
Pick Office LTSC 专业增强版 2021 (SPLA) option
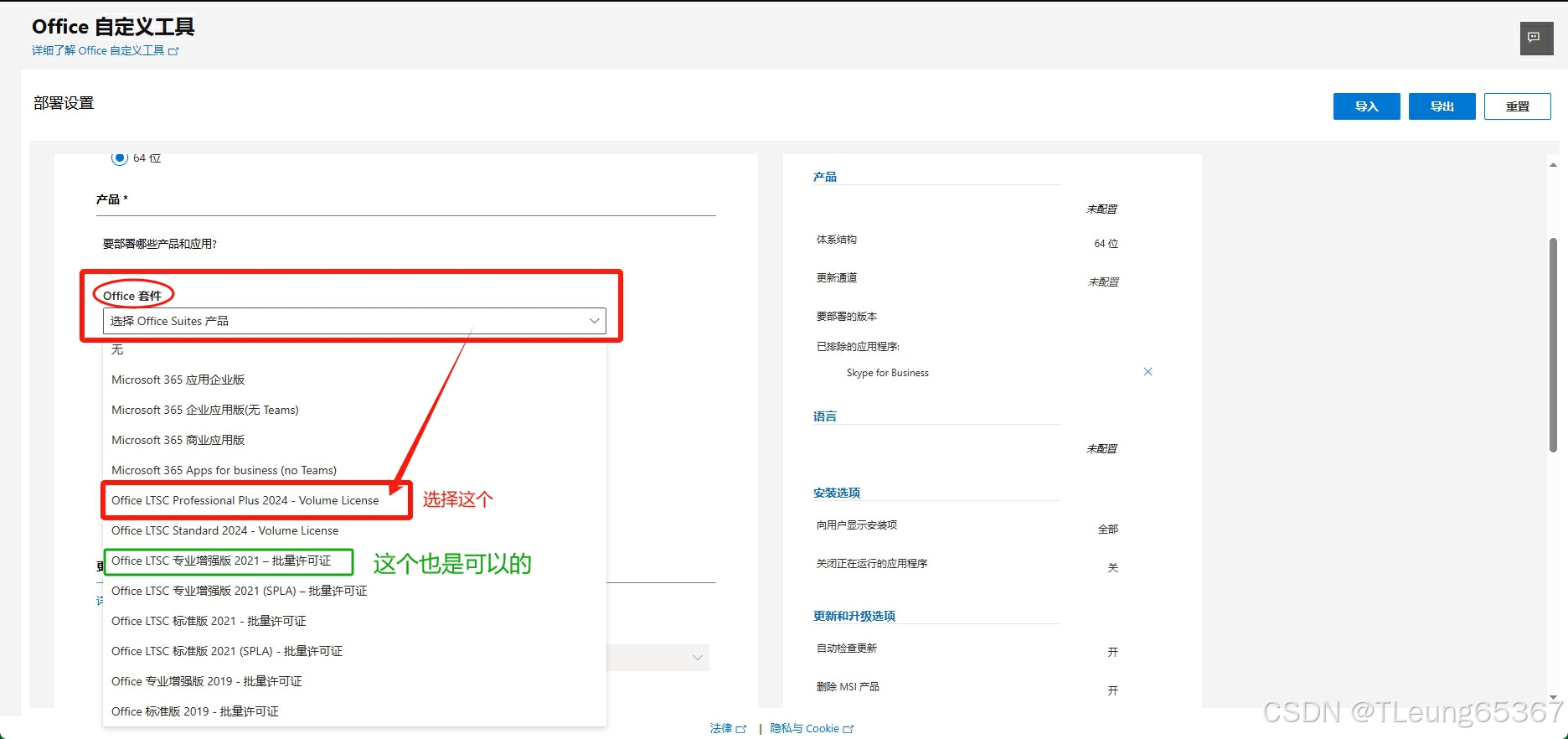[x=354, y=591]
